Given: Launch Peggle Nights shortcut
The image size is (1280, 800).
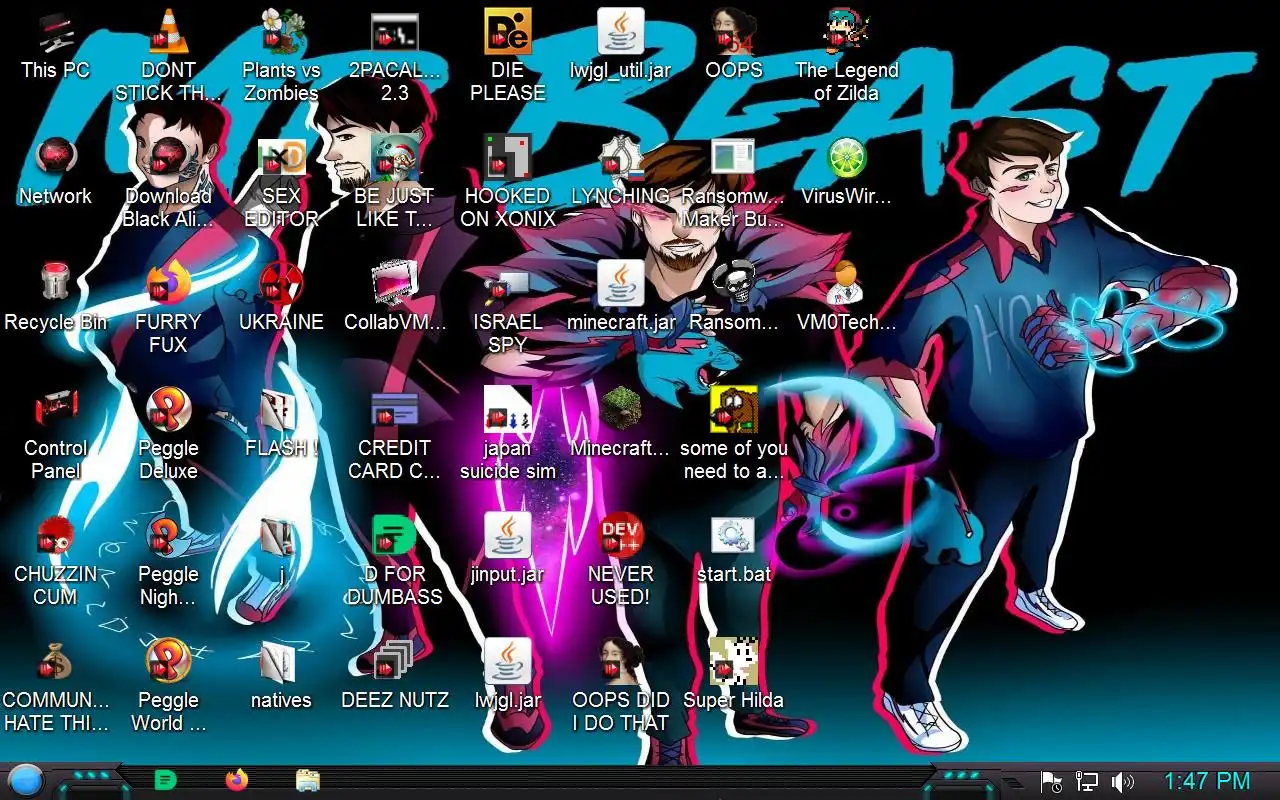Looking at the screenshot, I should point(168,537).
